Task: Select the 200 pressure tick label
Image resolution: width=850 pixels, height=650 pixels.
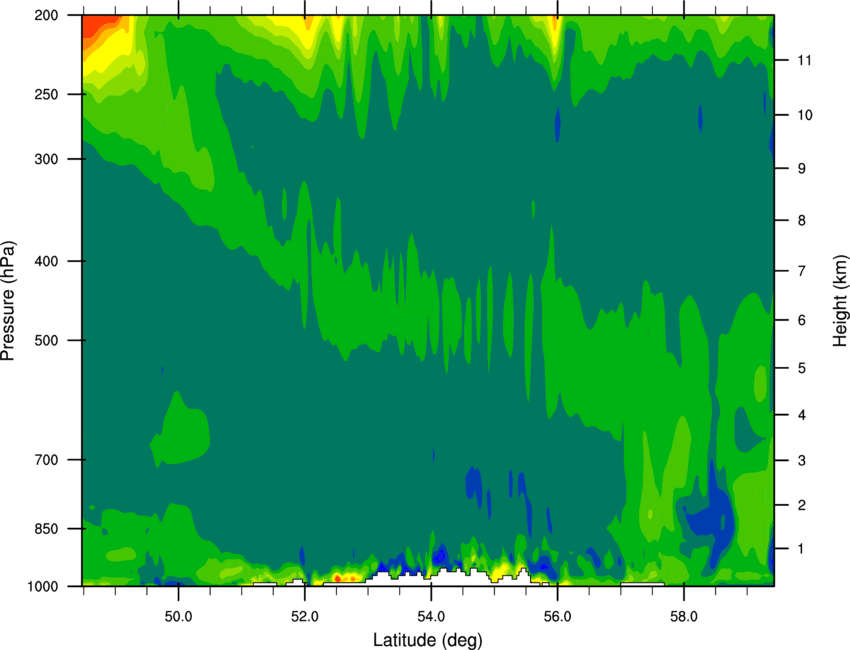Action: coord(46,15)
